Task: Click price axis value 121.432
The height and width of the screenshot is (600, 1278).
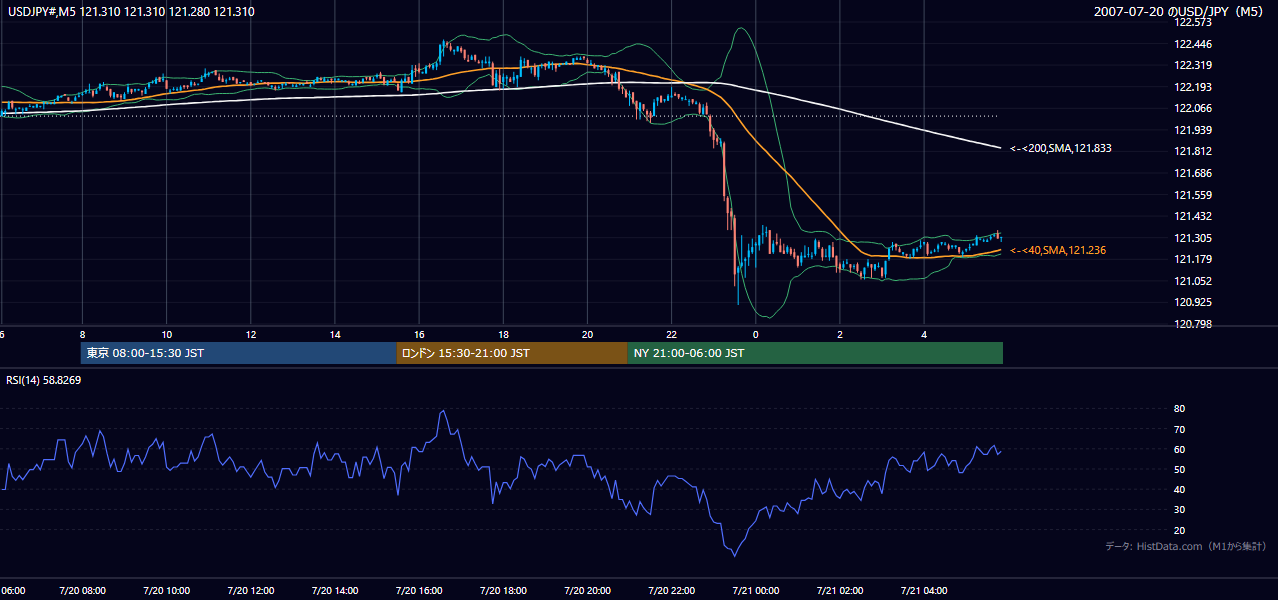Action: pos(1194,216)
